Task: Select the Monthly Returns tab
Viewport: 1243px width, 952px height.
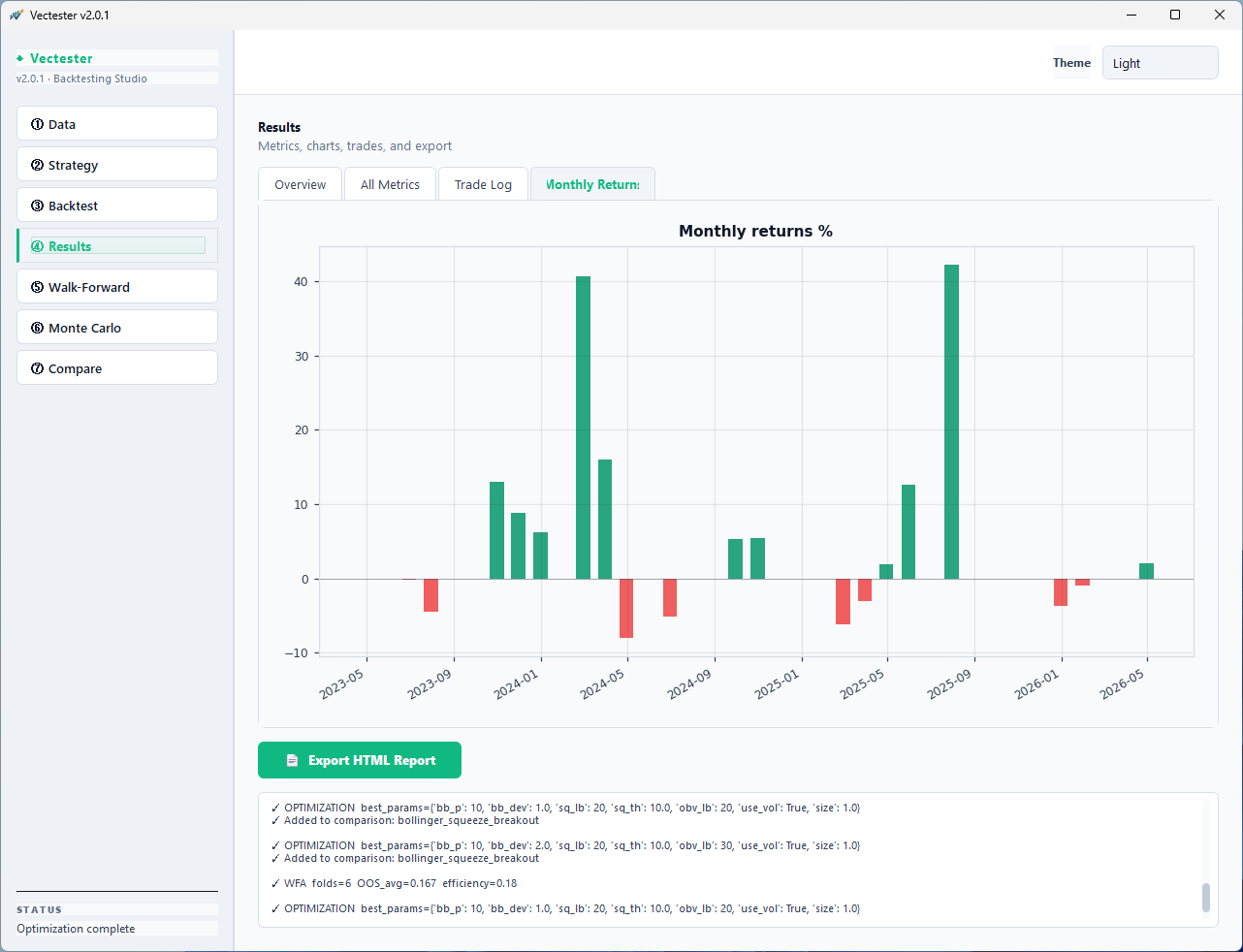Action: (591, 183)
